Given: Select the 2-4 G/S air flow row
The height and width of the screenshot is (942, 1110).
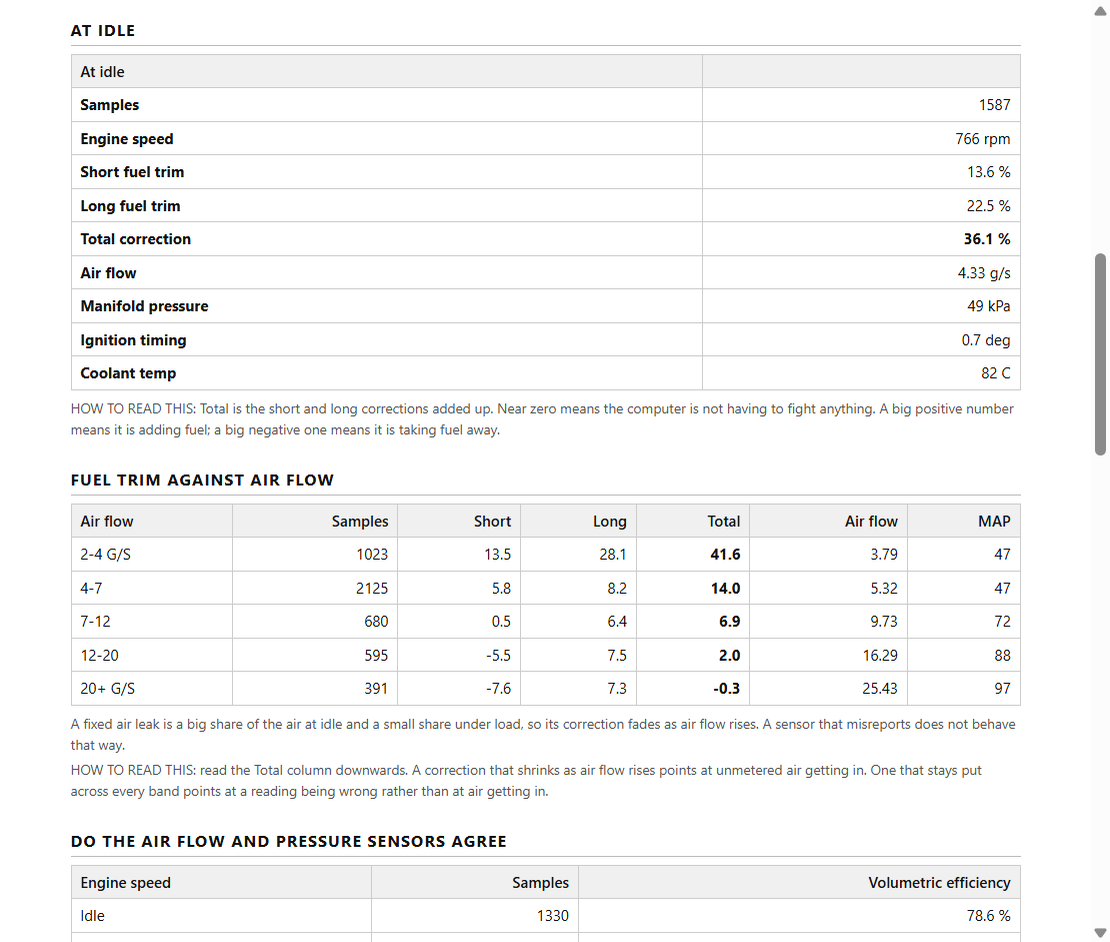Looking at the screenshot, I should 546,554.
